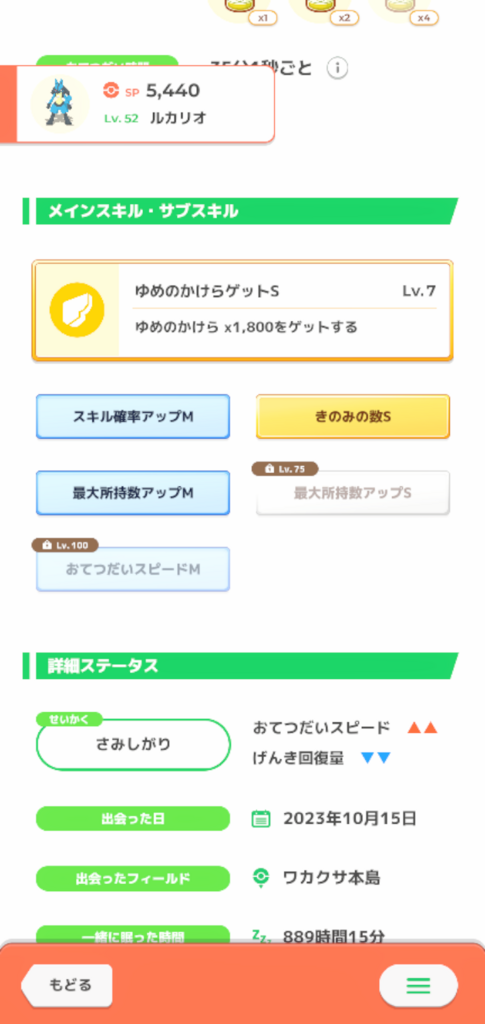Tap the もどる back button

click(x=67, y=985)
